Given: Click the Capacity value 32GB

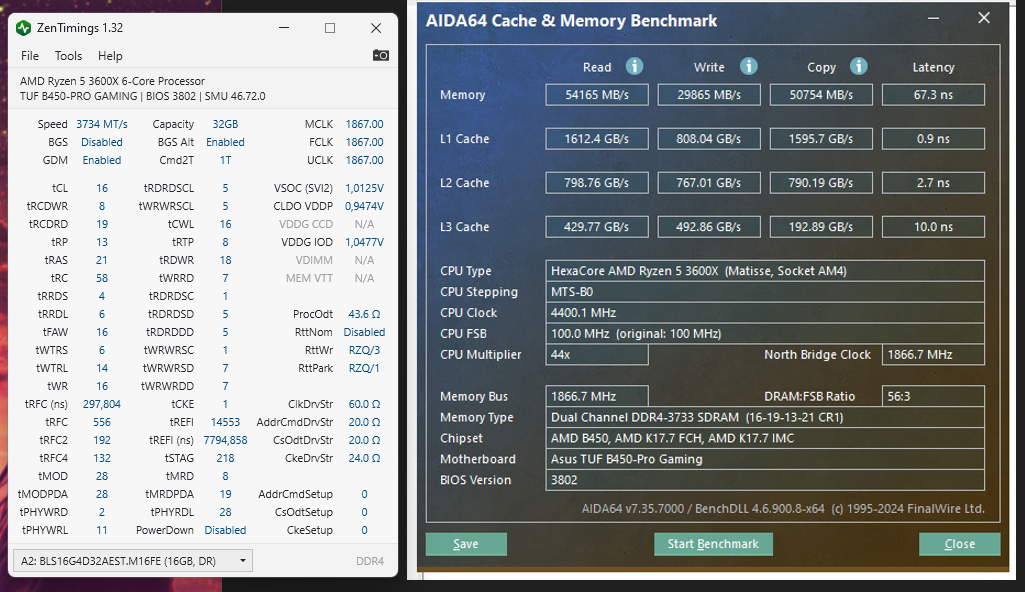Looking at the screenshot, I should 225,124.
